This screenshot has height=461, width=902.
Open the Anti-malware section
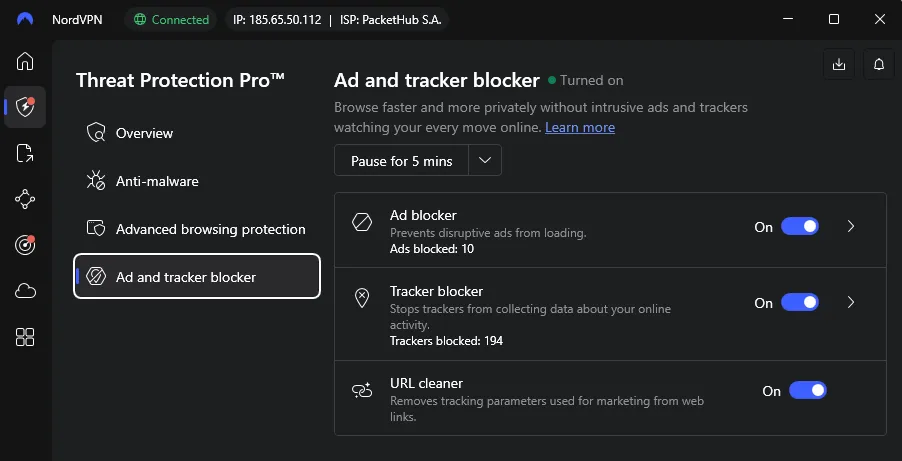point(197,181)
